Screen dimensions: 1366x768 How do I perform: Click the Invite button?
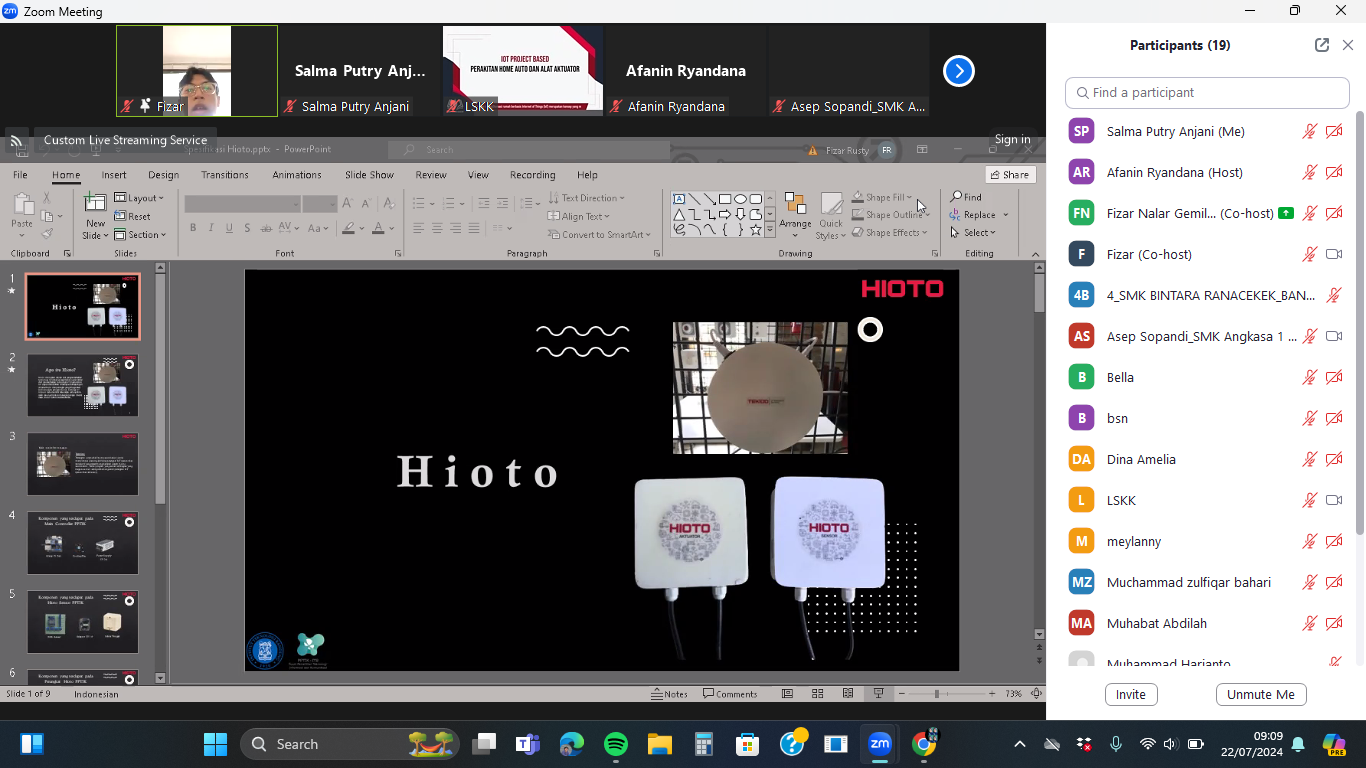1131,695
